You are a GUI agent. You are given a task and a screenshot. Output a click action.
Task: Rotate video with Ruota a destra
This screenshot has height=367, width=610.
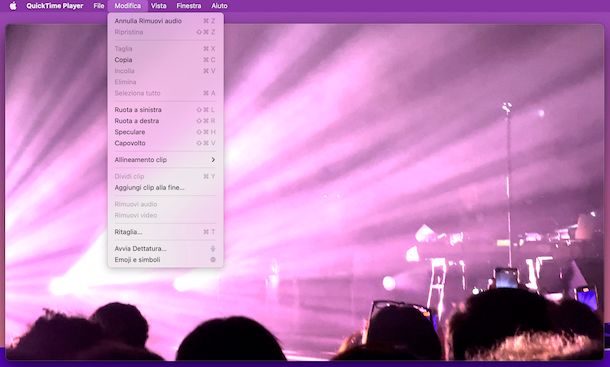pyautogui.click(x=165, y=121)
